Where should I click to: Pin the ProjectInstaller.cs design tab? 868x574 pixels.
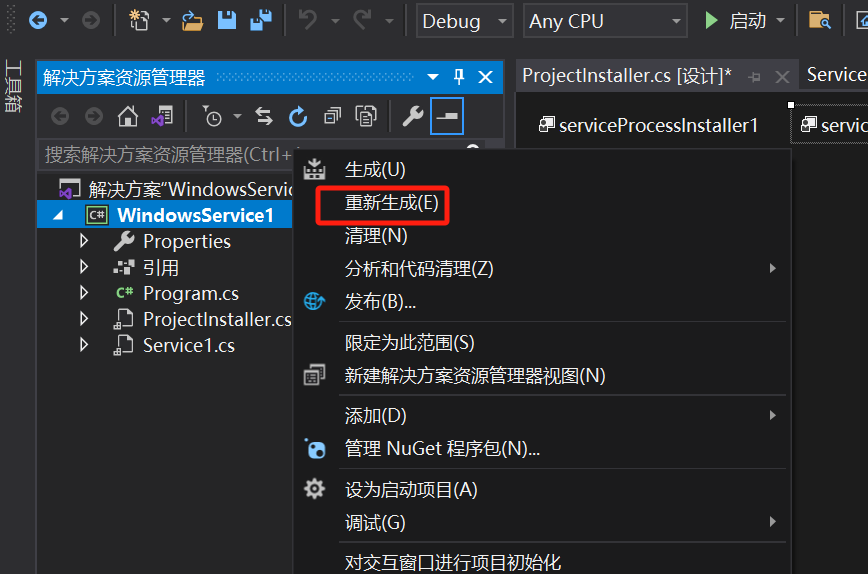tap(754, 77)
